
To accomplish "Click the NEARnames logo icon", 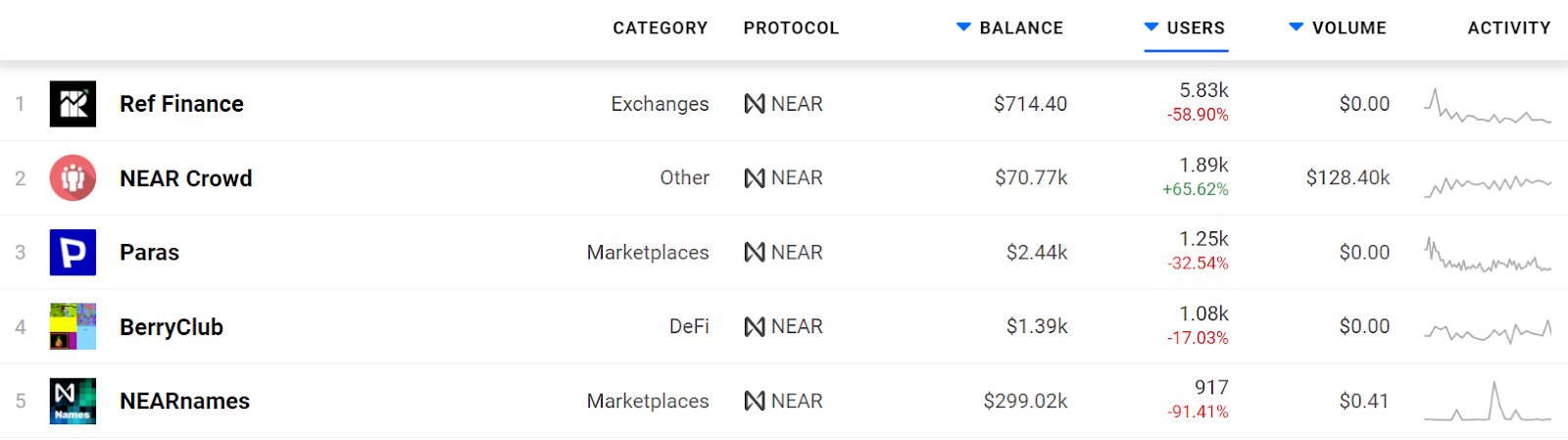I will (x=73, y=401).
